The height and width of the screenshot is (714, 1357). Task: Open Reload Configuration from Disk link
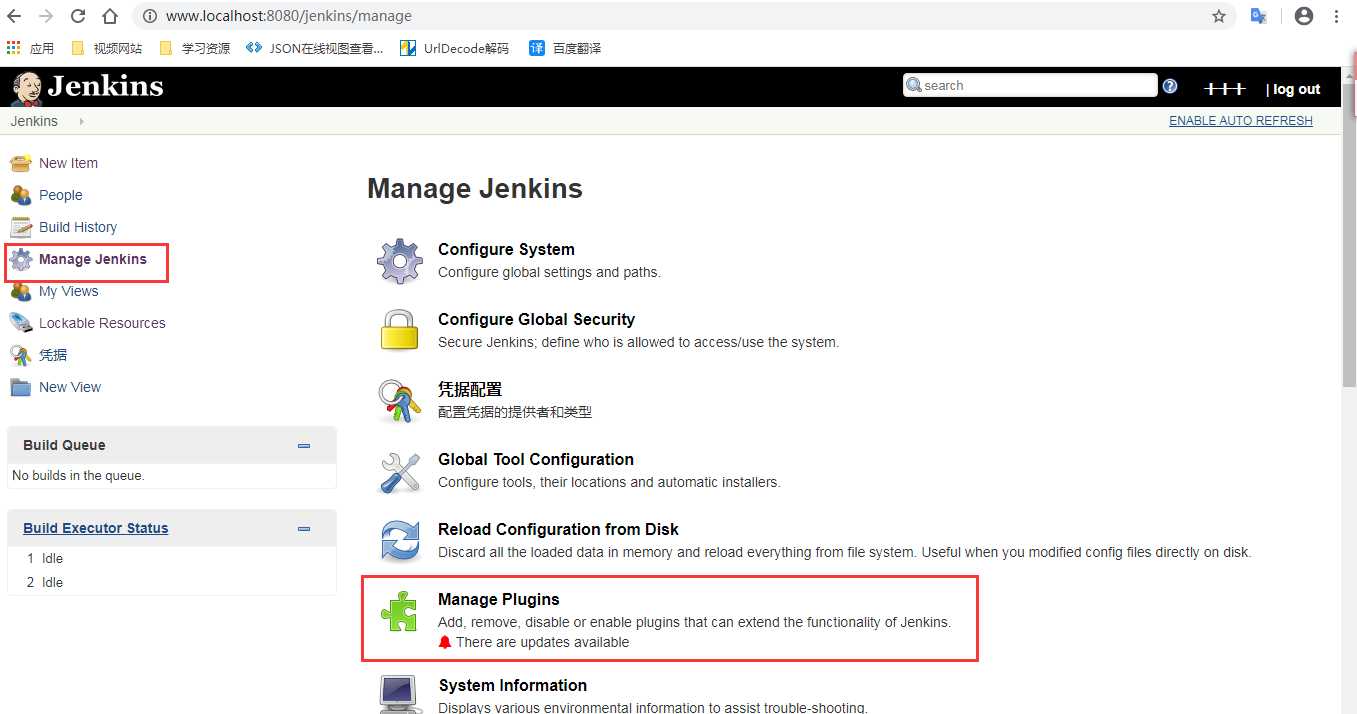(558, 529)
